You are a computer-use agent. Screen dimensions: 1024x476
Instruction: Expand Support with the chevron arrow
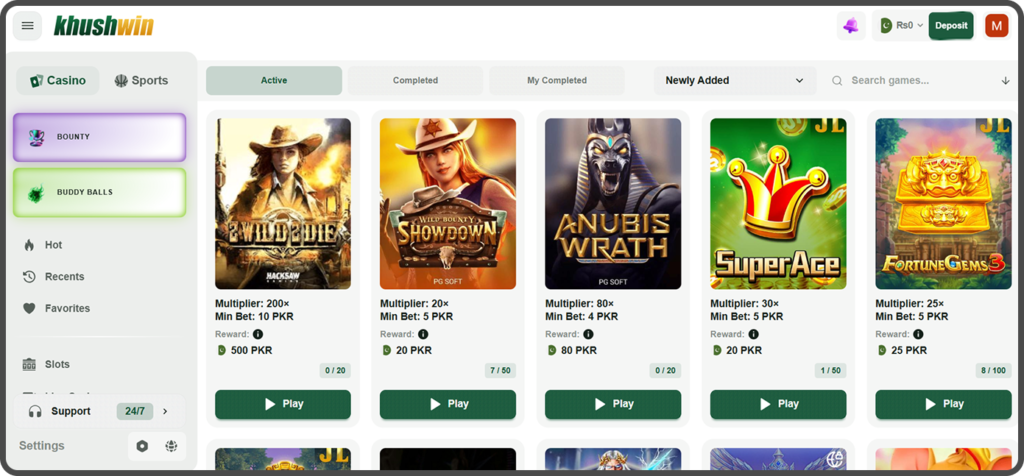(x=165, y=411)
